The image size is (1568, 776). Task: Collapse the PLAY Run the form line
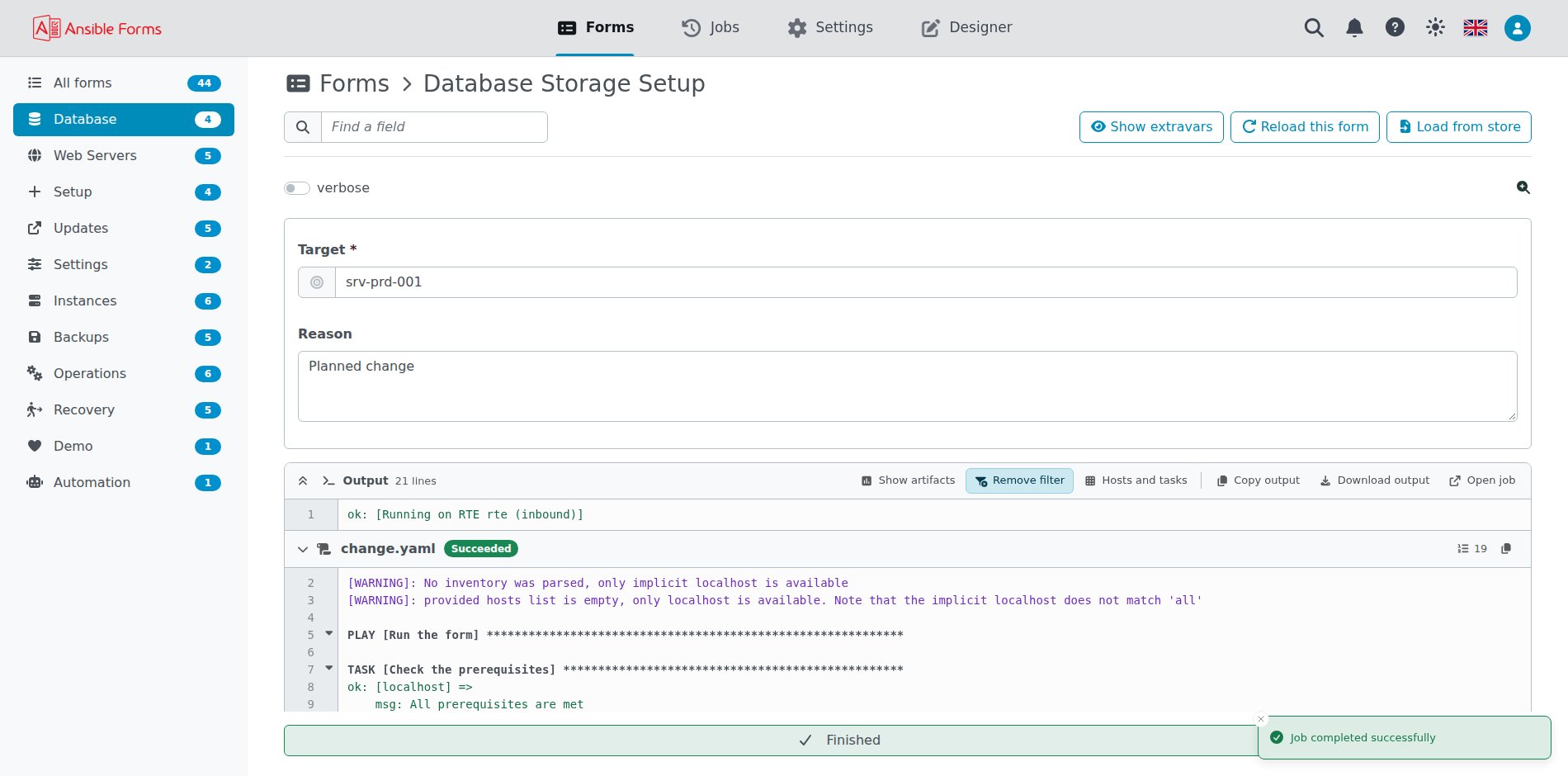point(329,634)
